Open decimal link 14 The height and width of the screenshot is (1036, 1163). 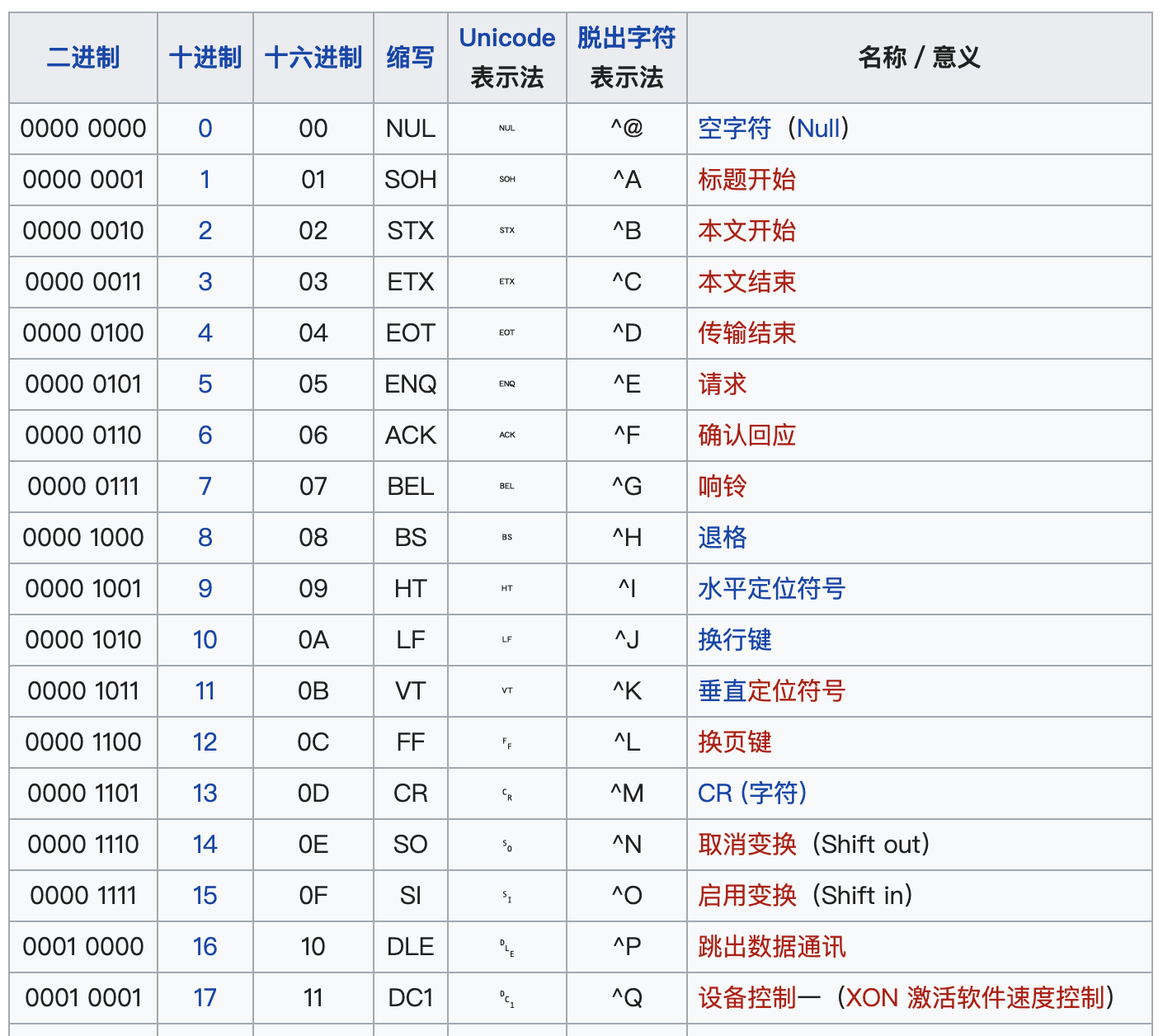[x=205, y=845]
